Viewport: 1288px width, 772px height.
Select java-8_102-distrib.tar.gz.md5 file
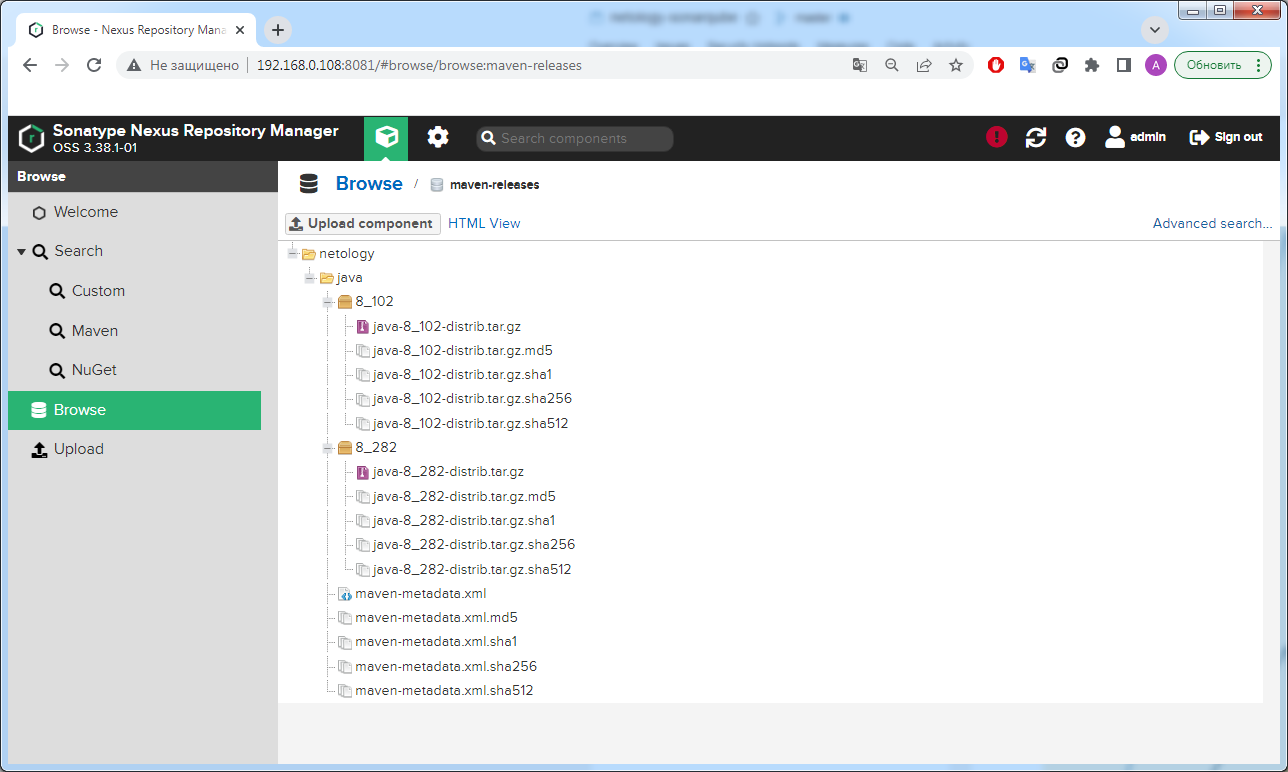pyautogui.click(x=463, y=351)
